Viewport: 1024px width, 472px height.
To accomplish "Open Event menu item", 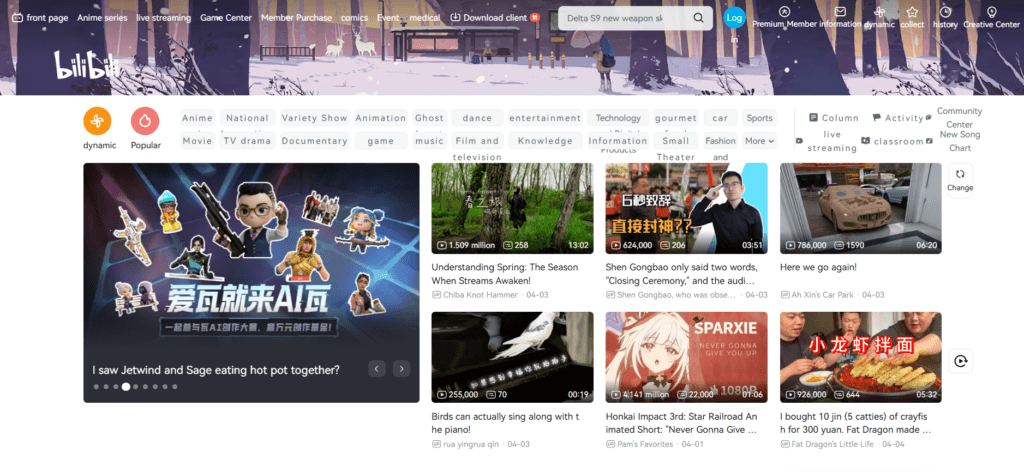I will (388, 18).
